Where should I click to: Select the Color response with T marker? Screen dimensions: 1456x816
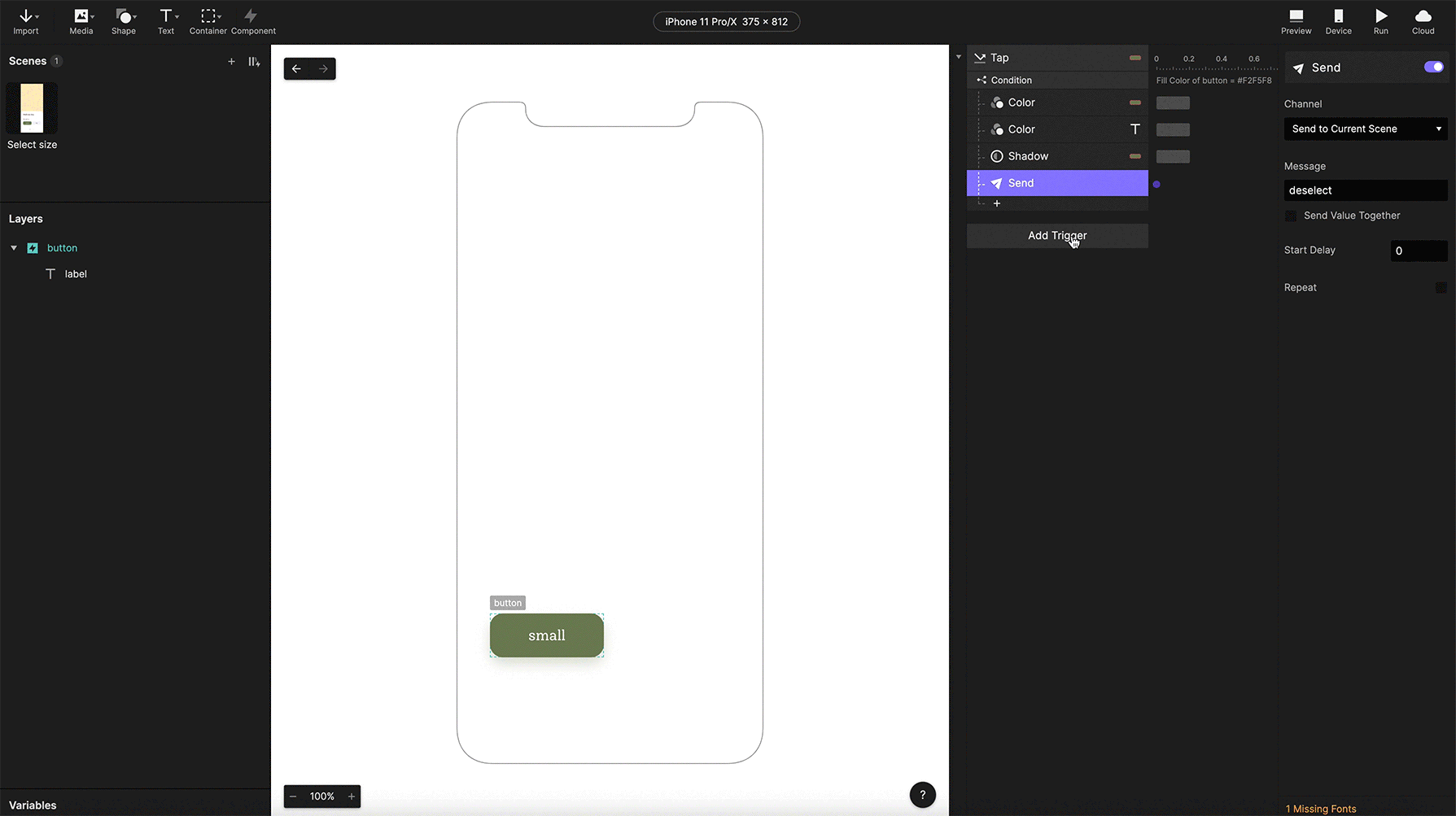tap(1057, 129)
